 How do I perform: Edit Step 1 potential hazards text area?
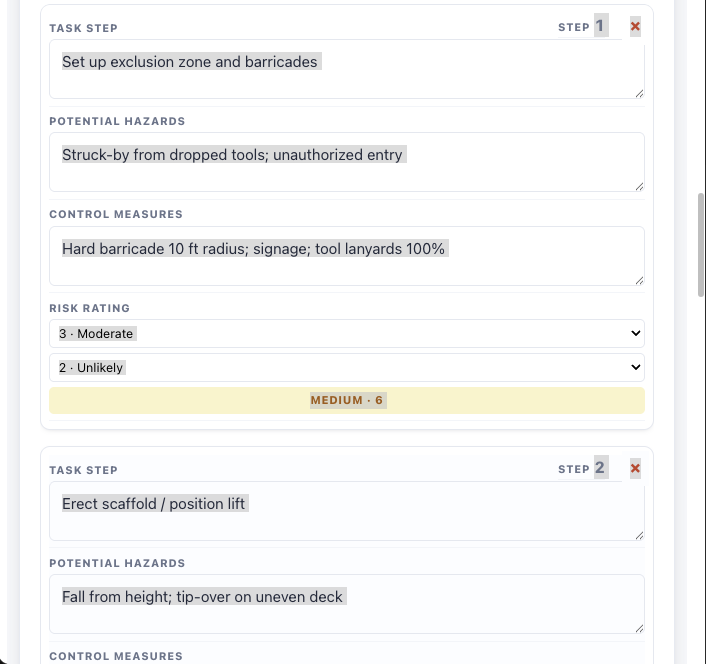[347, 162]
